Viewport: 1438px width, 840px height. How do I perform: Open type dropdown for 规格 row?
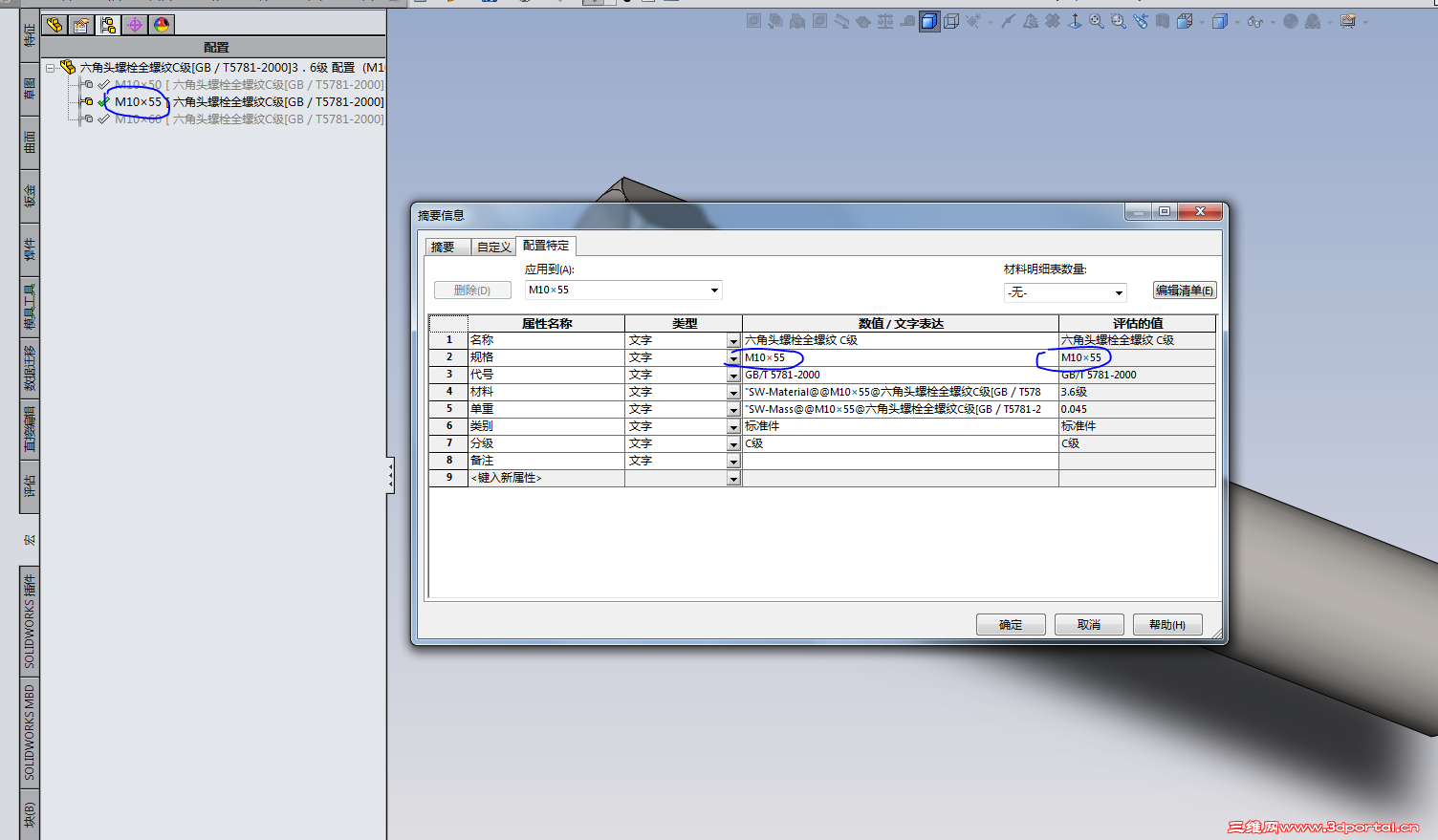[x=733, y=358]
